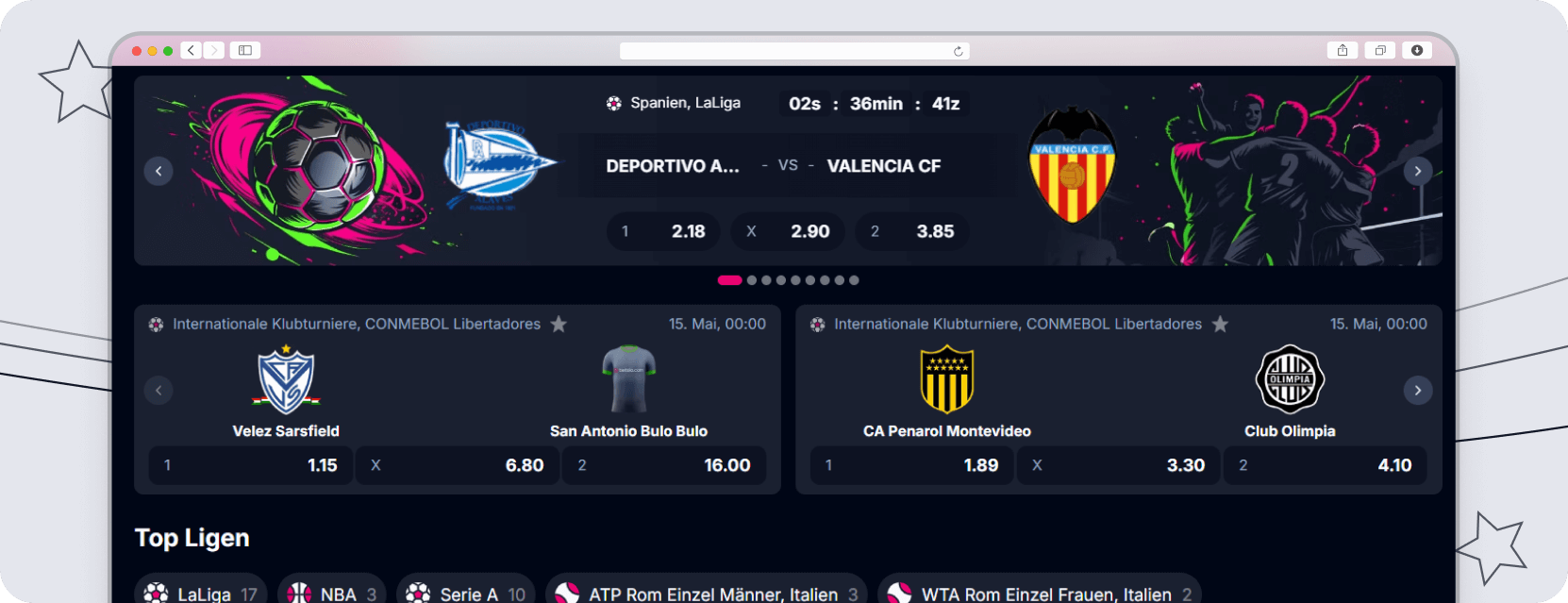Screen dimensions: 1568x603
Task: Open the browser tabs overview icon
Action: (1380, 50)
